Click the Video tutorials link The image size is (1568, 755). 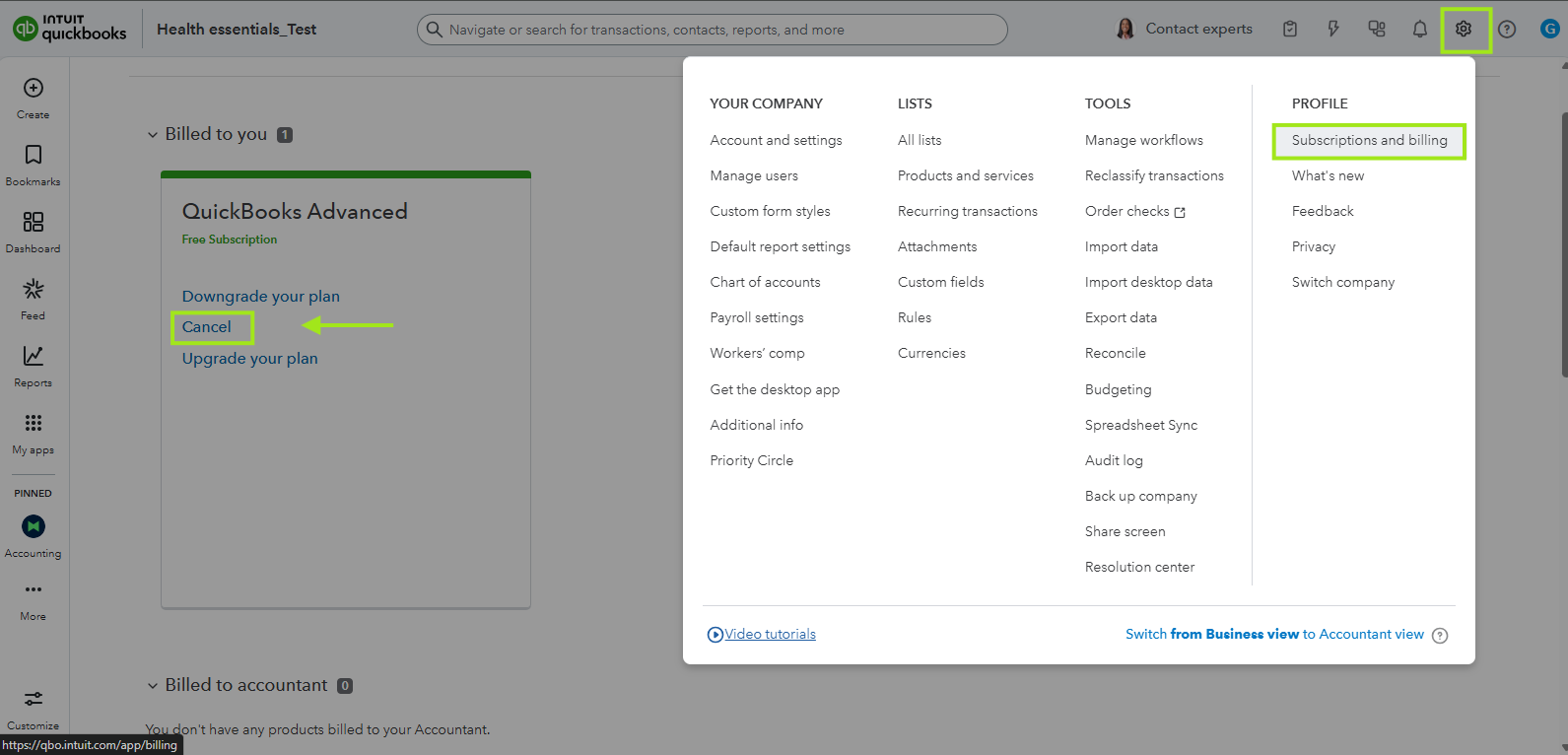[770, 635]
